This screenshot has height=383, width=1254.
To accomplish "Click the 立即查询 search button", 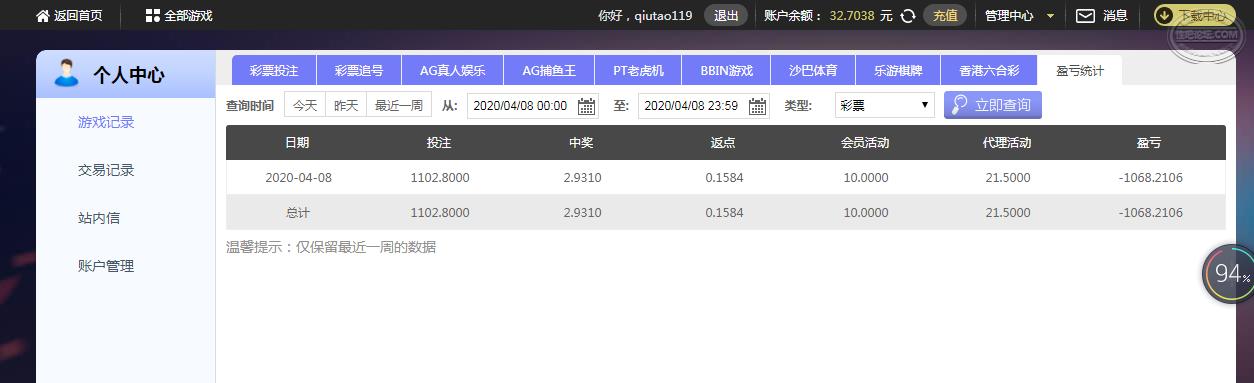I will [x=993, y=105].
